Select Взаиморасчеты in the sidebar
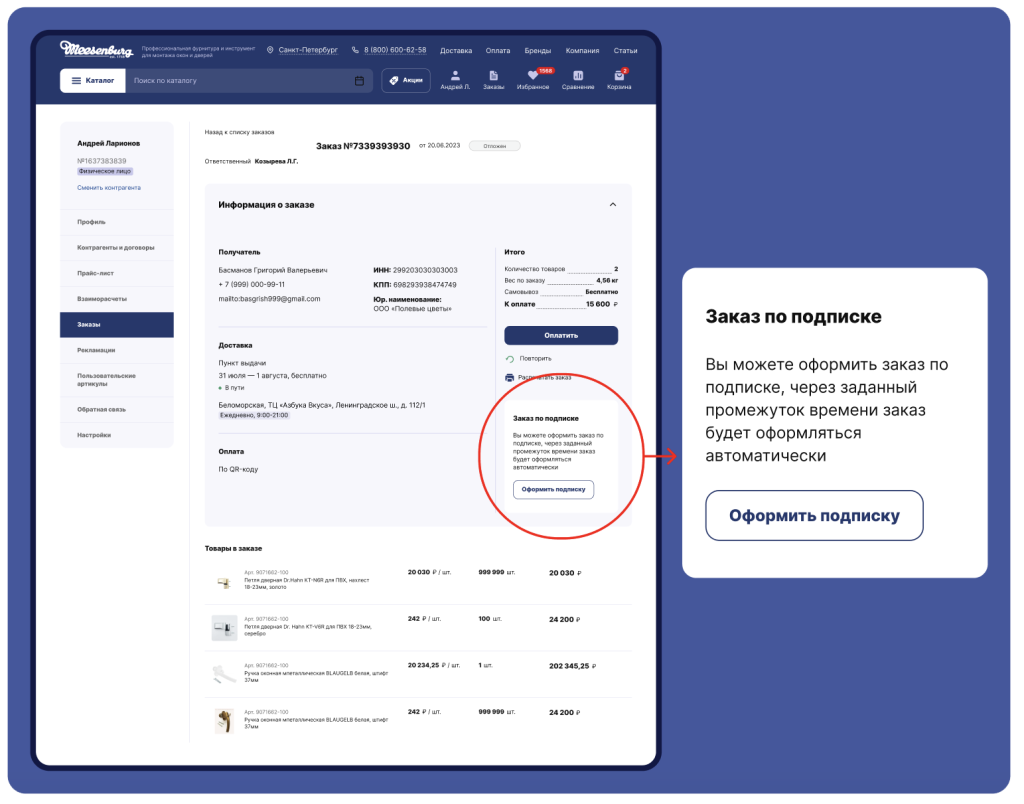Screen dimensions: 1024x804 point(102,299)
